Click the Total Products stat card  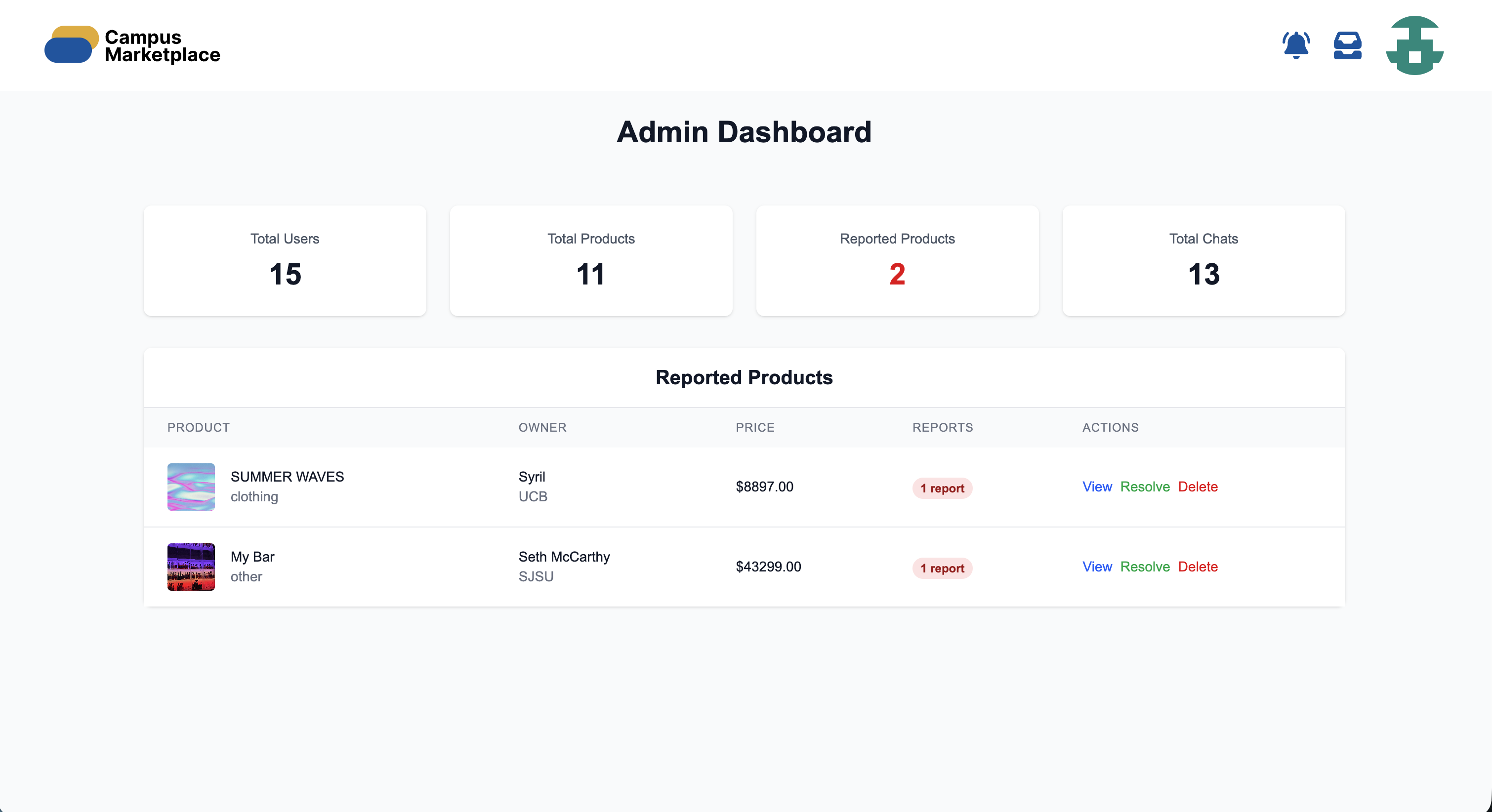[x=591, y=261]
